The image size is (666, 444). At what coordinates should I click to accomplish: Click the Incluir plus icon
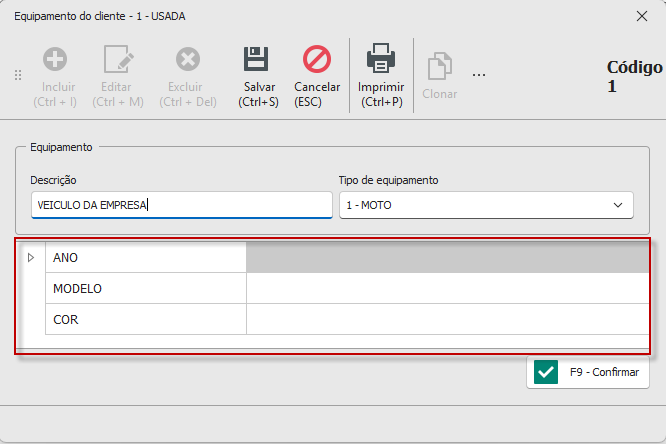click(55, 59)
